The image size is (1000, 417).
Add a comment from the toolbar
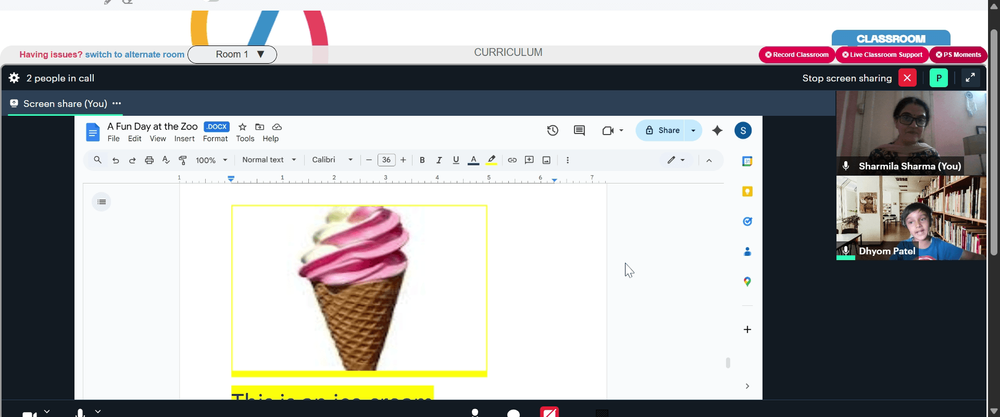[x=529, y=160]
